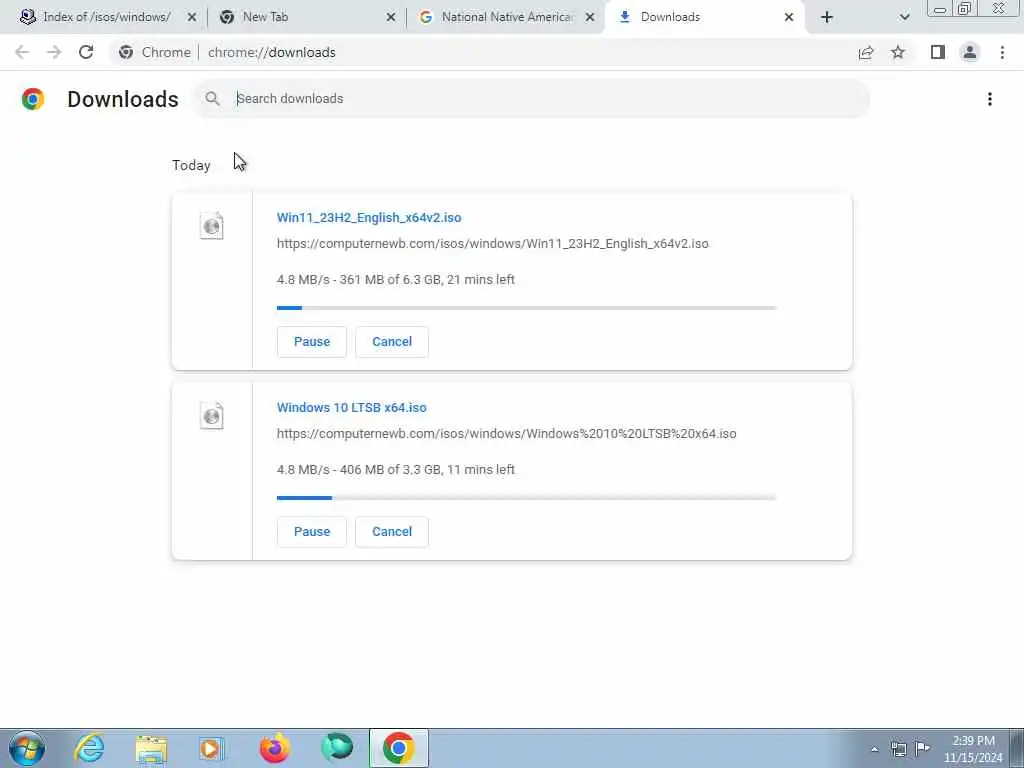The height and width of the screenshot is (768, 1024).
Task: Close the Index of /isos/windows/ tab
Action: pos(192,17)
